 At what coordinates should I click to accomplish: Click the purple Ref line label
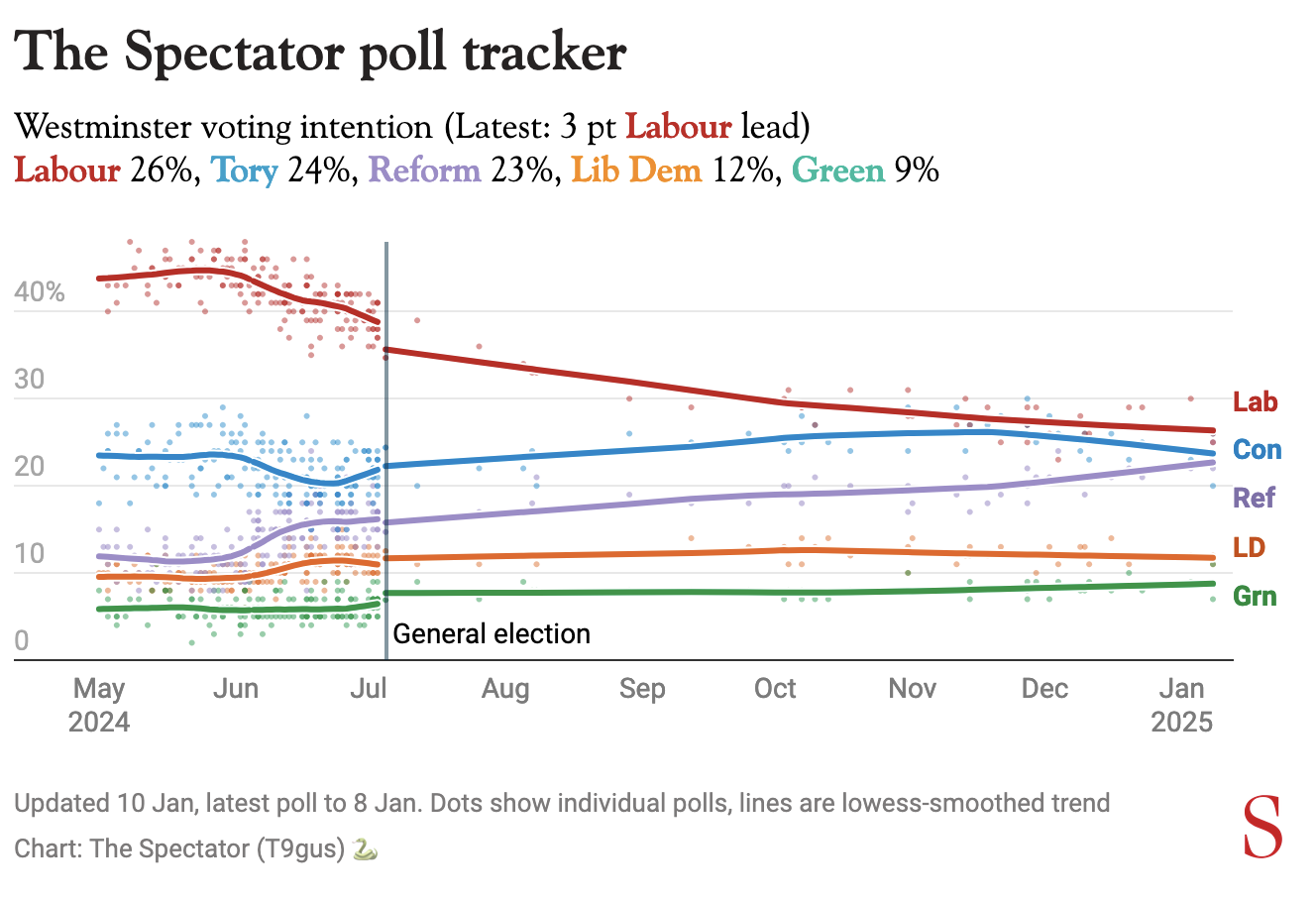pos(1254,498)
